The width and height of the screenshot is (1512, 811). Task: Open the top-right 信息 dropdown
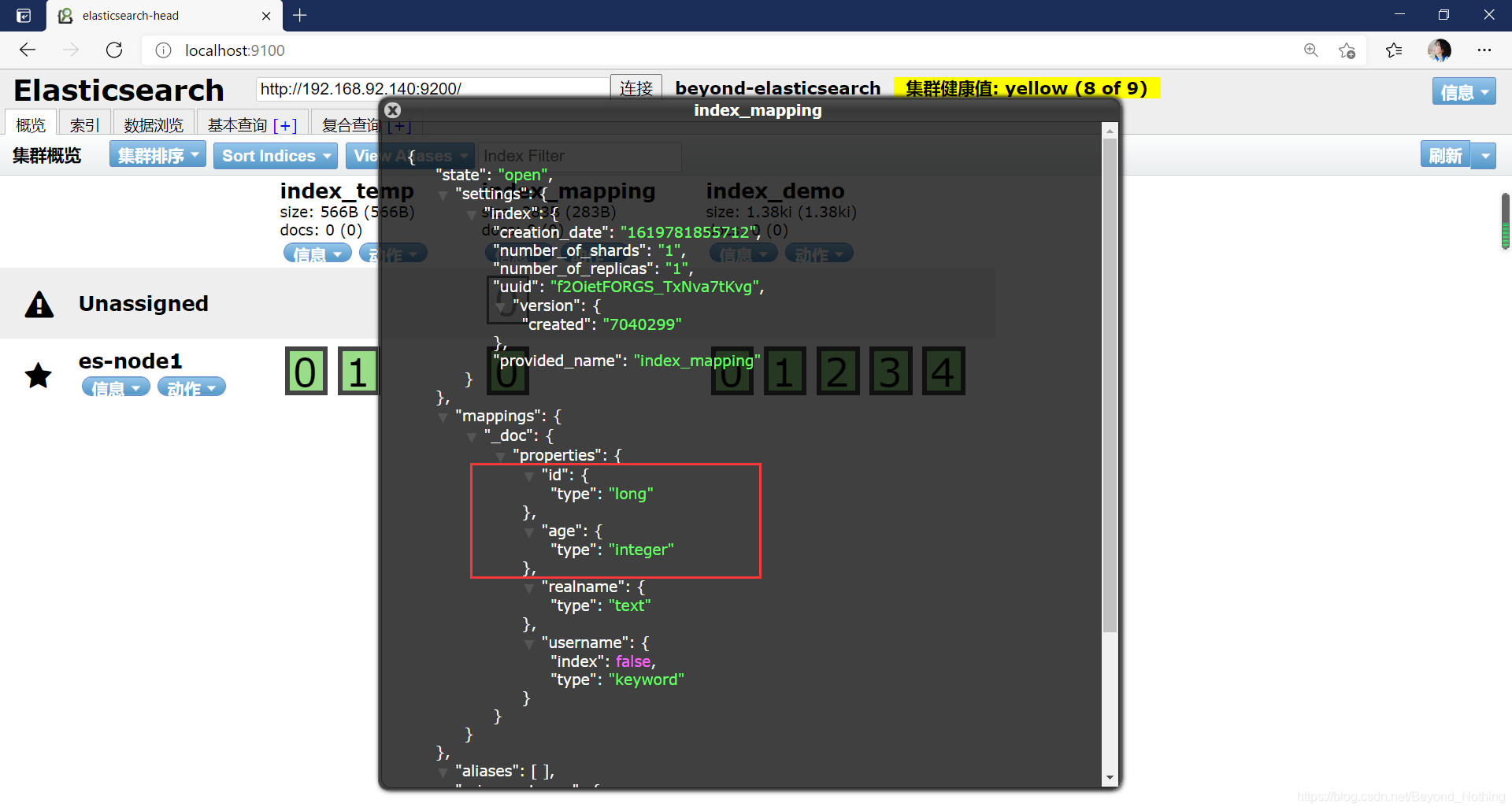coord(1464,91)
